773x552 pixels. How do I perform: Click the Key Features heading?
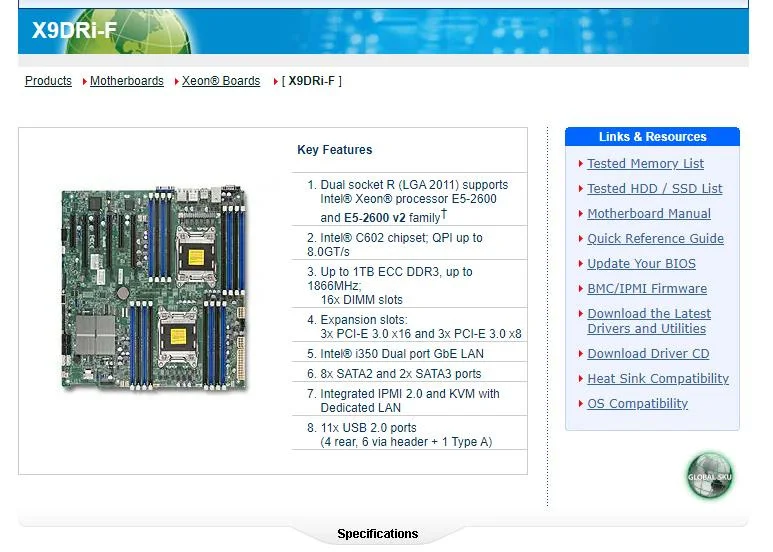(335, 150)
